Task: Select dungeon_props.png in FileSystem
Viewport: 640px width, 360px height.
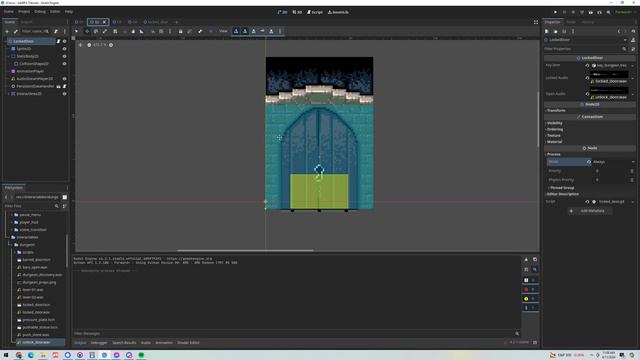Action: tap(39, 282)
